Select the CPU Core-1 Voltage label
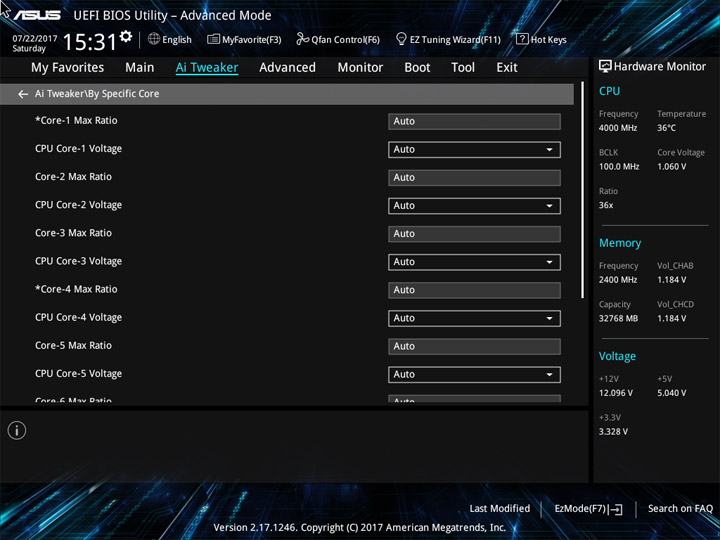 (79, 149)
